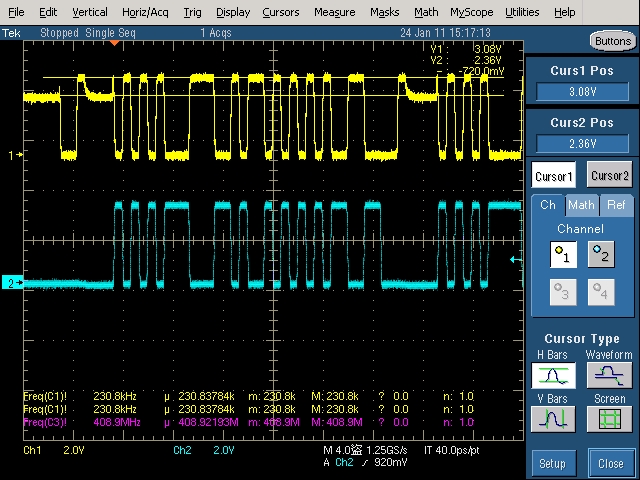Click the 1.25GS/s sample rate readout
Viewport: 640px width, 480px height.
coord(387,450)
